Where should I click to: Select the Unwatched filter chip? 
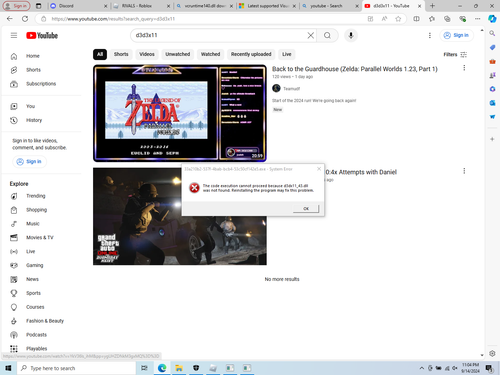click(178, 54)
